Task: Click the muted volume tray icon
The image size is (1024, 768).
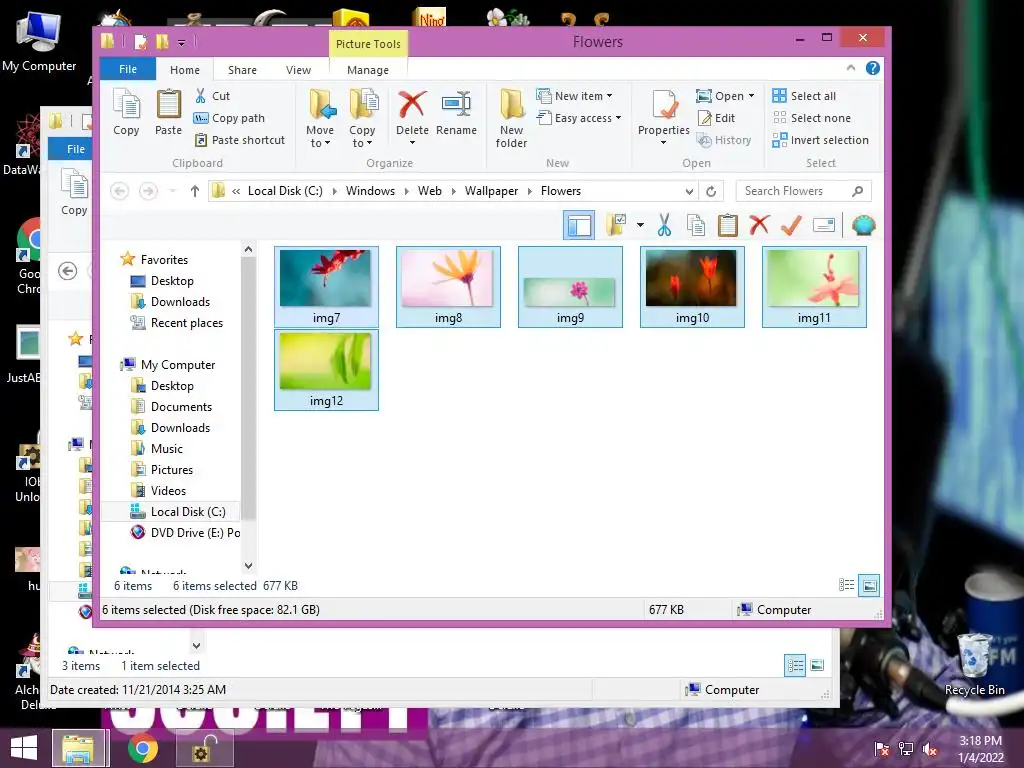Action: pyautogui.click(x=930, y=749)
